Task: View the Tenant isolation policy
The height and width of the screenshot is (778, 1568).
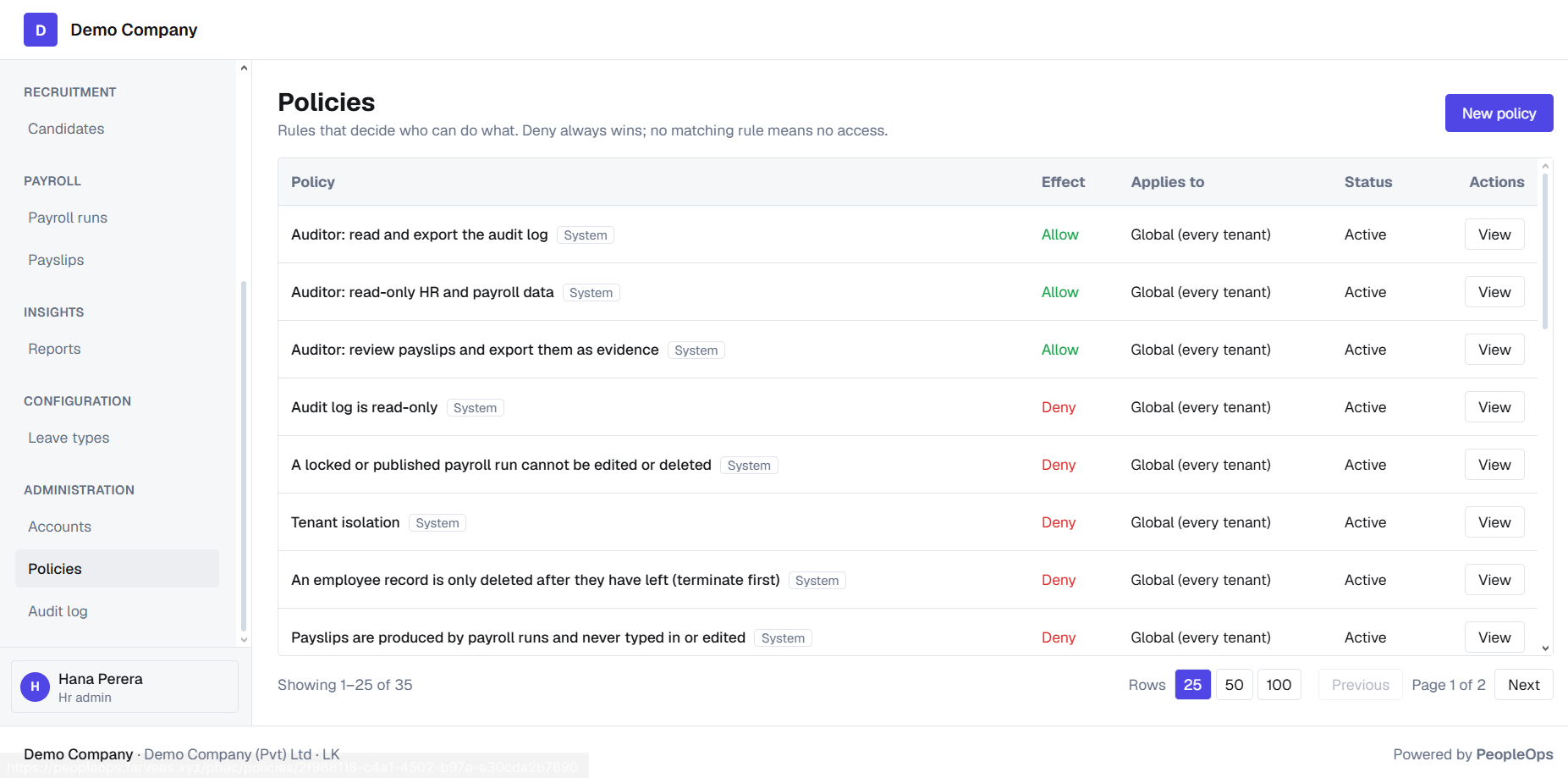Action: pyautogui.click(x=1494, y=522)
